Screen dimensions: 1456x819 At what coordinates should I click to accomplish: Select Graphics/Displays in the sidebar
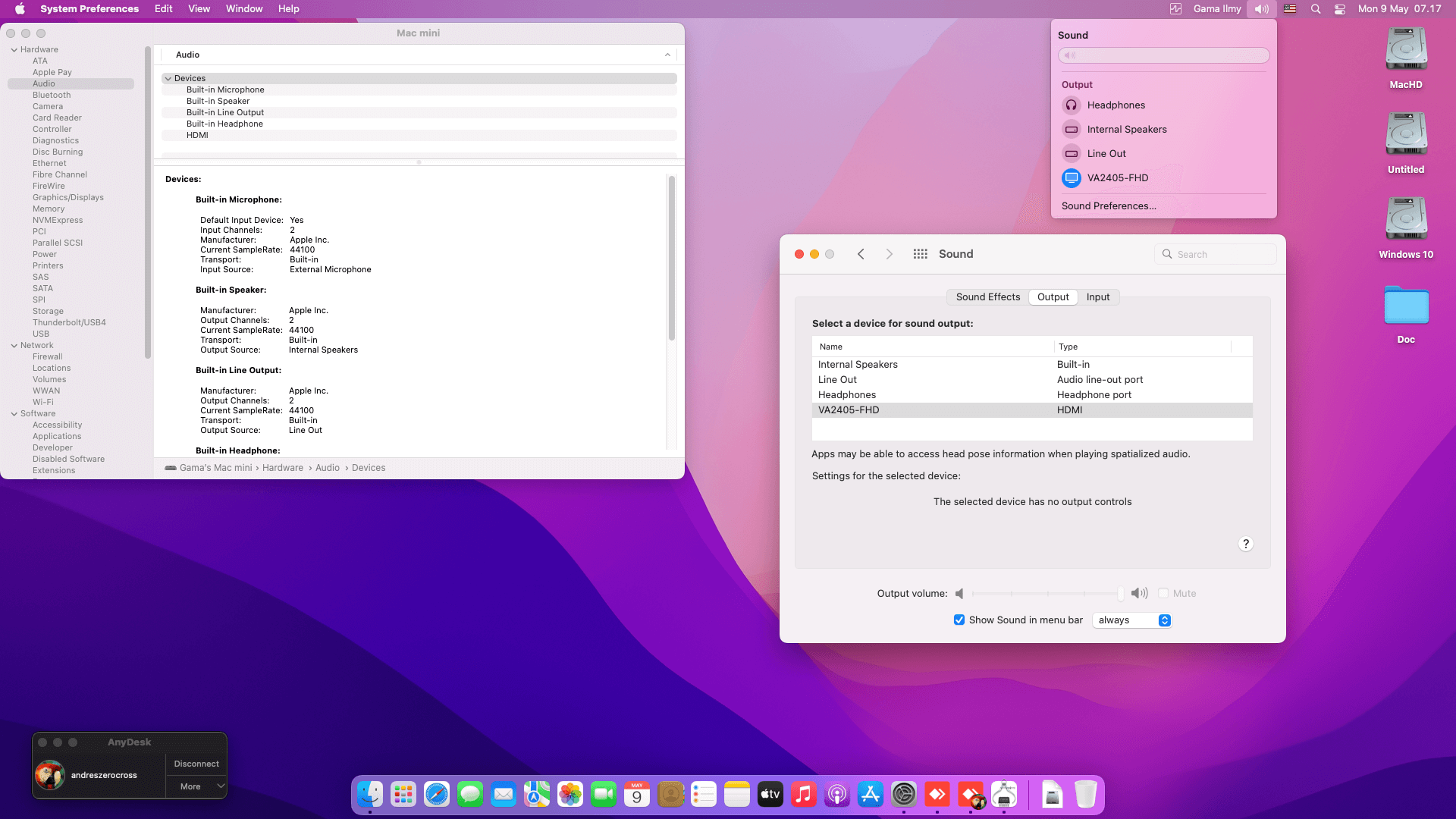coord(68,198)
